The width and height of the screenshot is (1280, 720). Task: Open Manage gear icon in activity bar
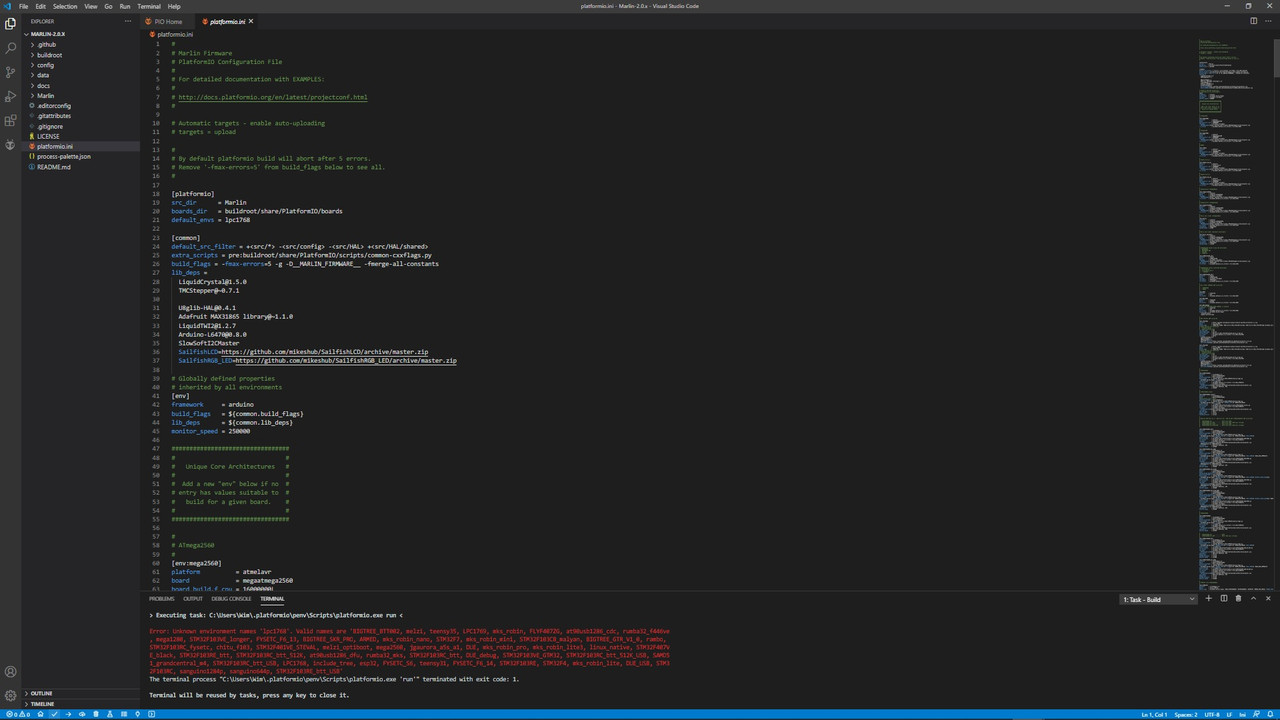click(11, 695)
